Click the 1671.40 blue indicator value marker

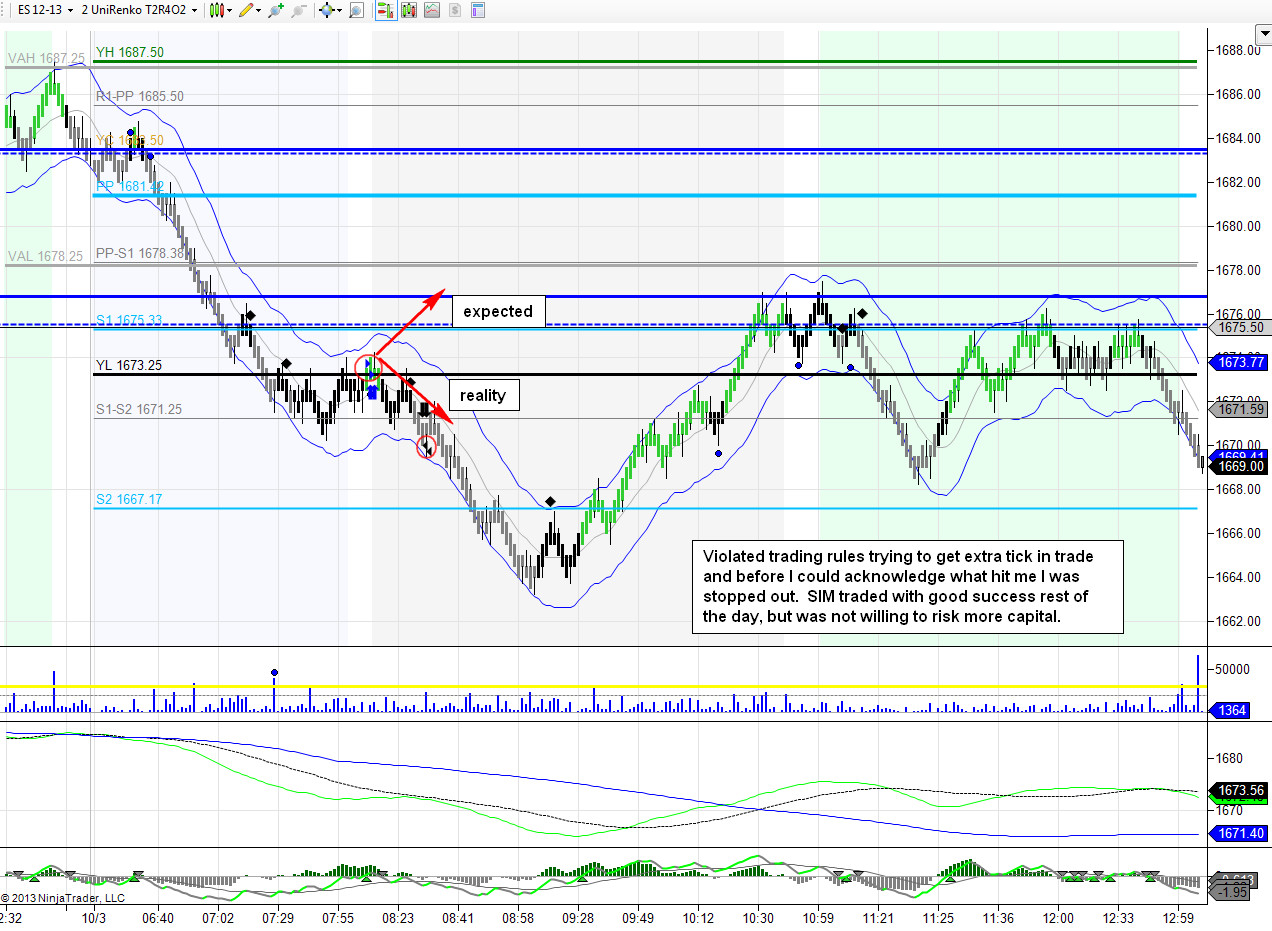pos(1239,833)
